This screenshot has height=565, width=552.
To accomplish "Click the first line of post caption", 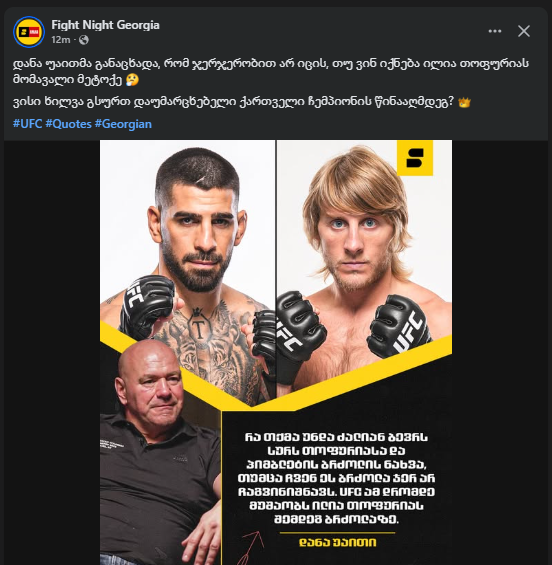I will 271,64.
